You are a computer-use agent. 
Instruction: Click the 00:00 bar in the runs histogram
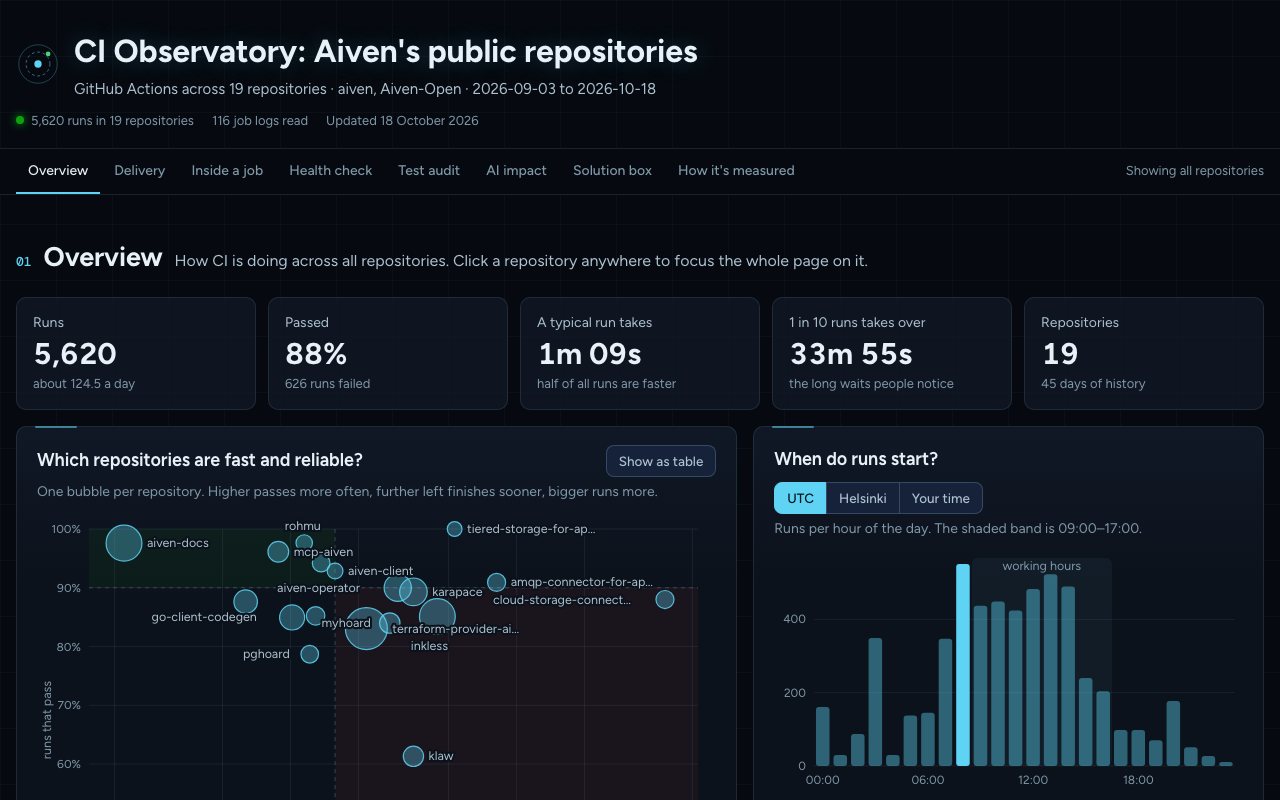823,736
